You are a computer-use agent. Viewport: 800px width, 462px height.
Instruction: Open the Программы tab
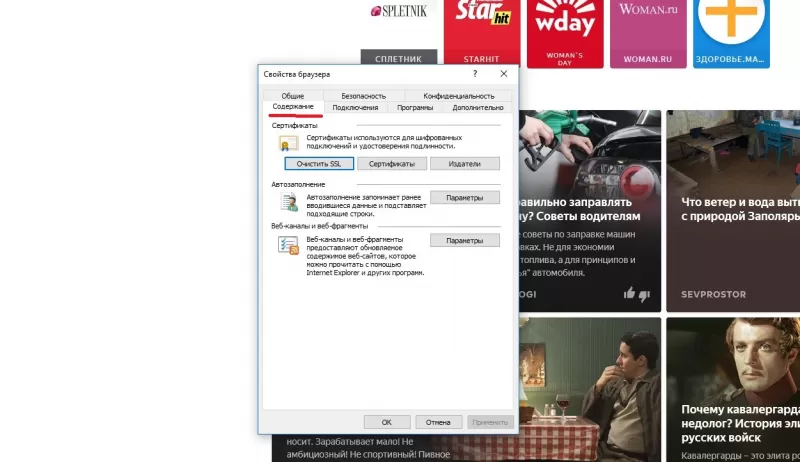[415, 108]
